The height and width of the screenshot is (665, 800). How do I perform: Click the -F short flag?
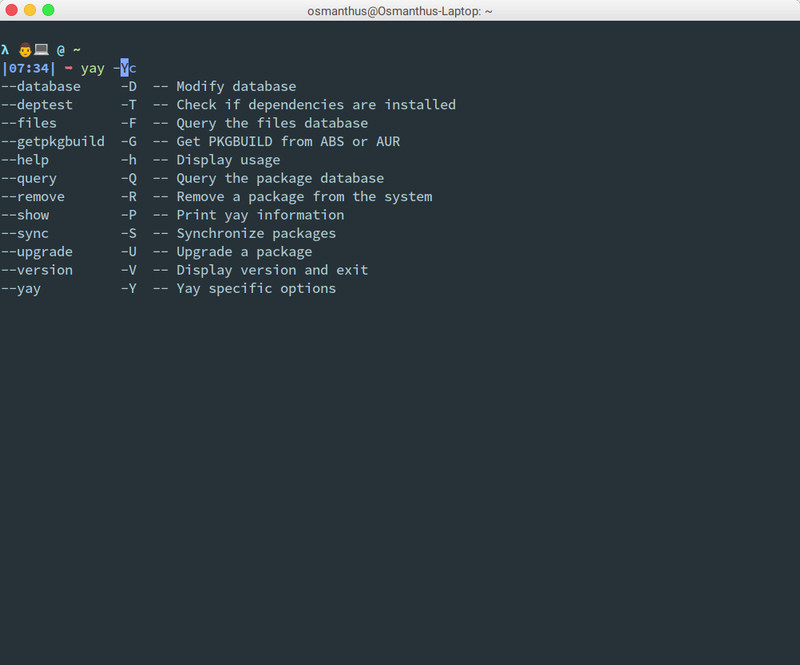click(x=129, y=123)
